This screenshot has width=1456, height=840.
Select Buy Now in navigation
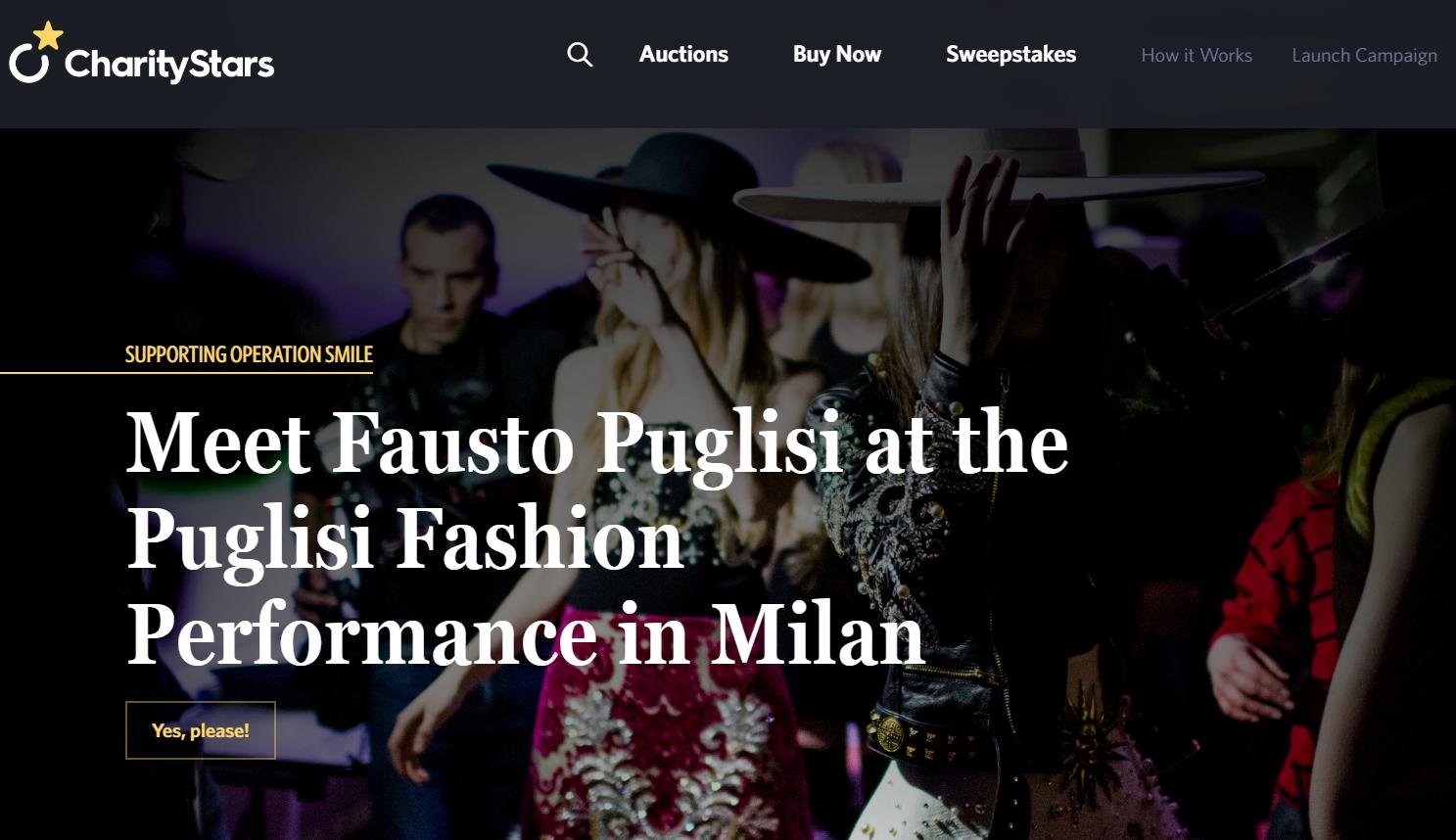[x=837, y=55]
